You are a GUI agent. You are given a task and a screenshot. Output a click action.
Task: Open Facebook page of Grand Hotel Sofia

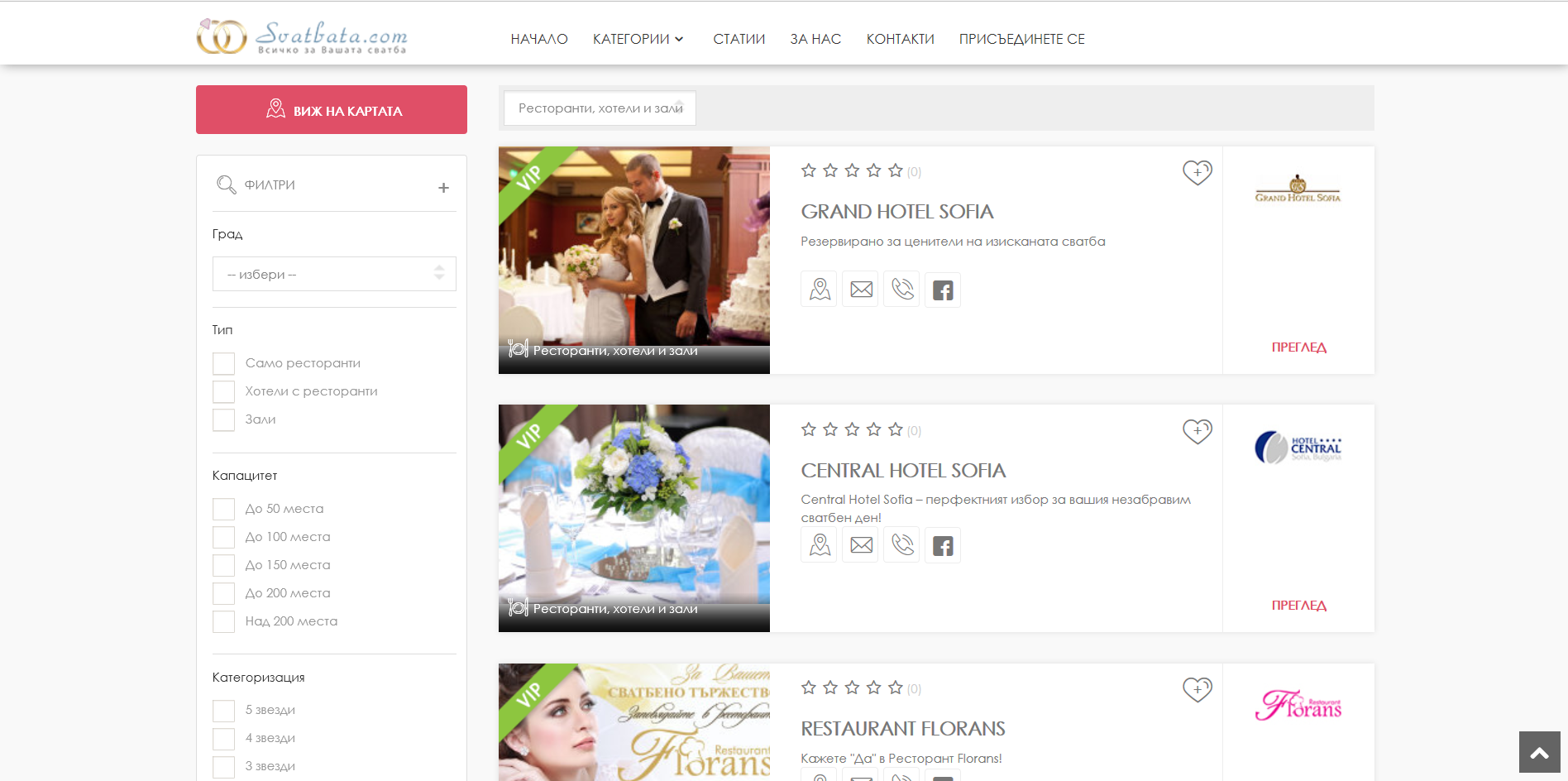[943, 290]
